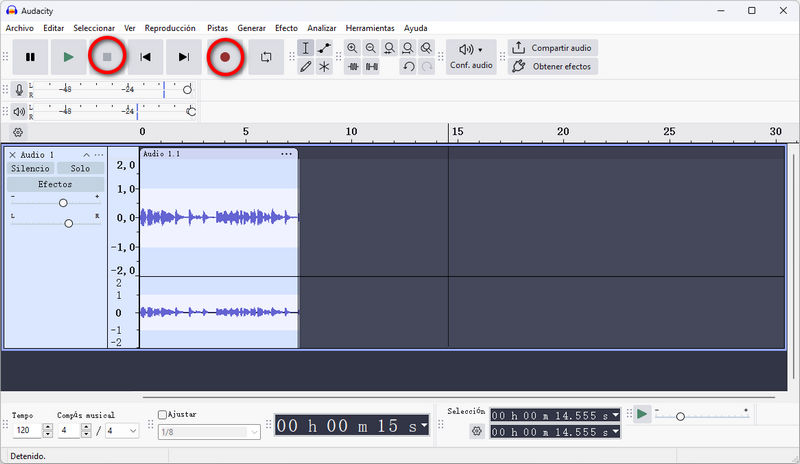Pause playback with the Pause button
This screenshot has height=464, width=800.
(x=30, y=57)
